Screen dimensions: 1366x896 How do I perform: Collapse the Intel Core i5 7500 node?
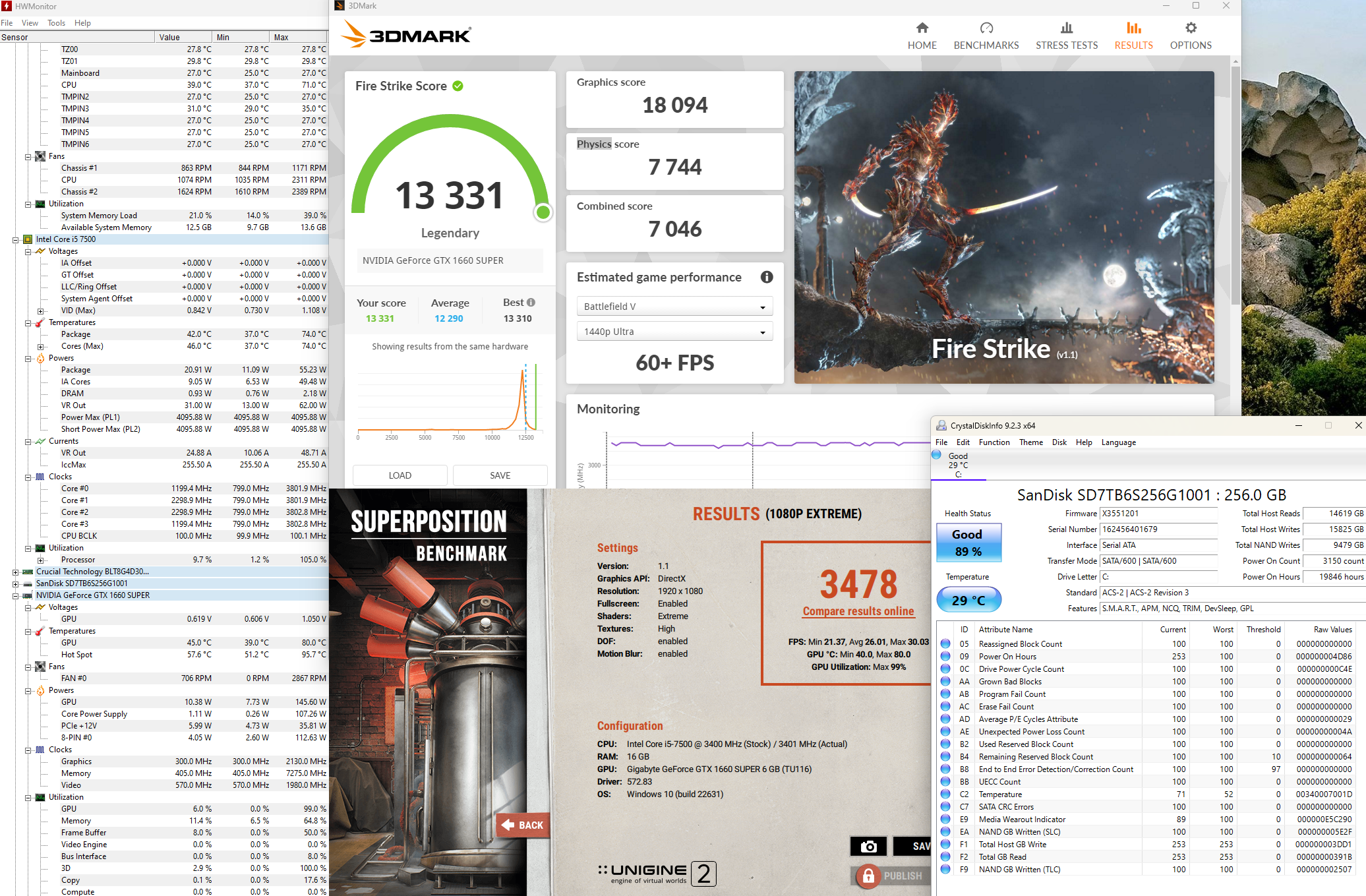tap(15, 240)
